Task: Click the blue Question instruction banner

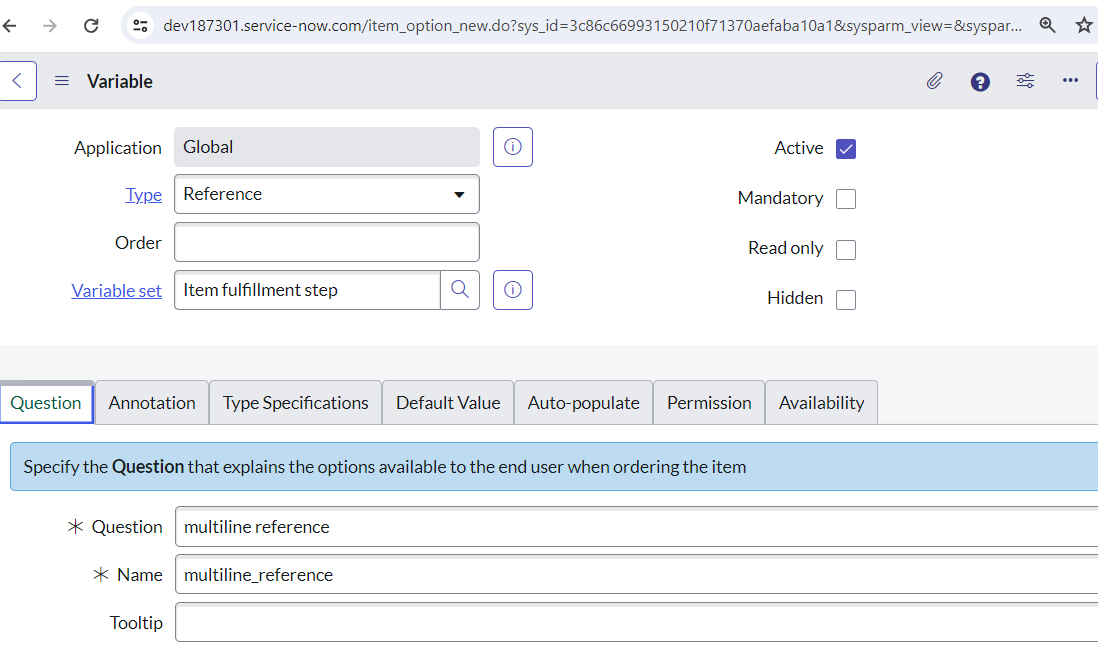Action: (554, 467)
